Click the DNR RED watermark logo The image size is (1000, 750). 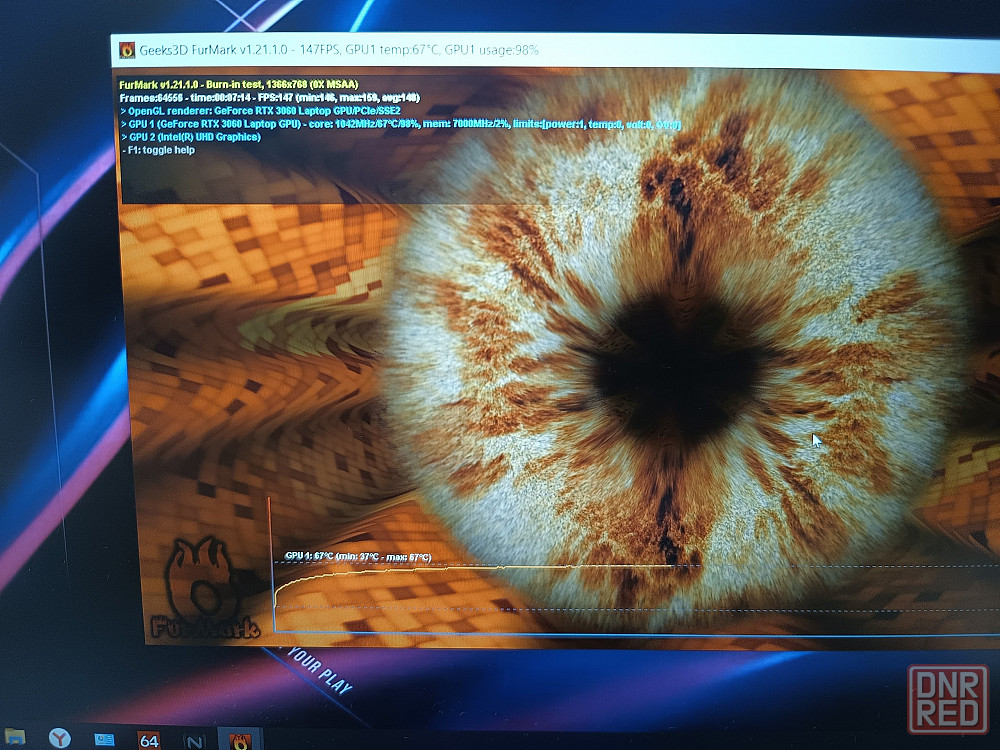click(x=947, y=699)
